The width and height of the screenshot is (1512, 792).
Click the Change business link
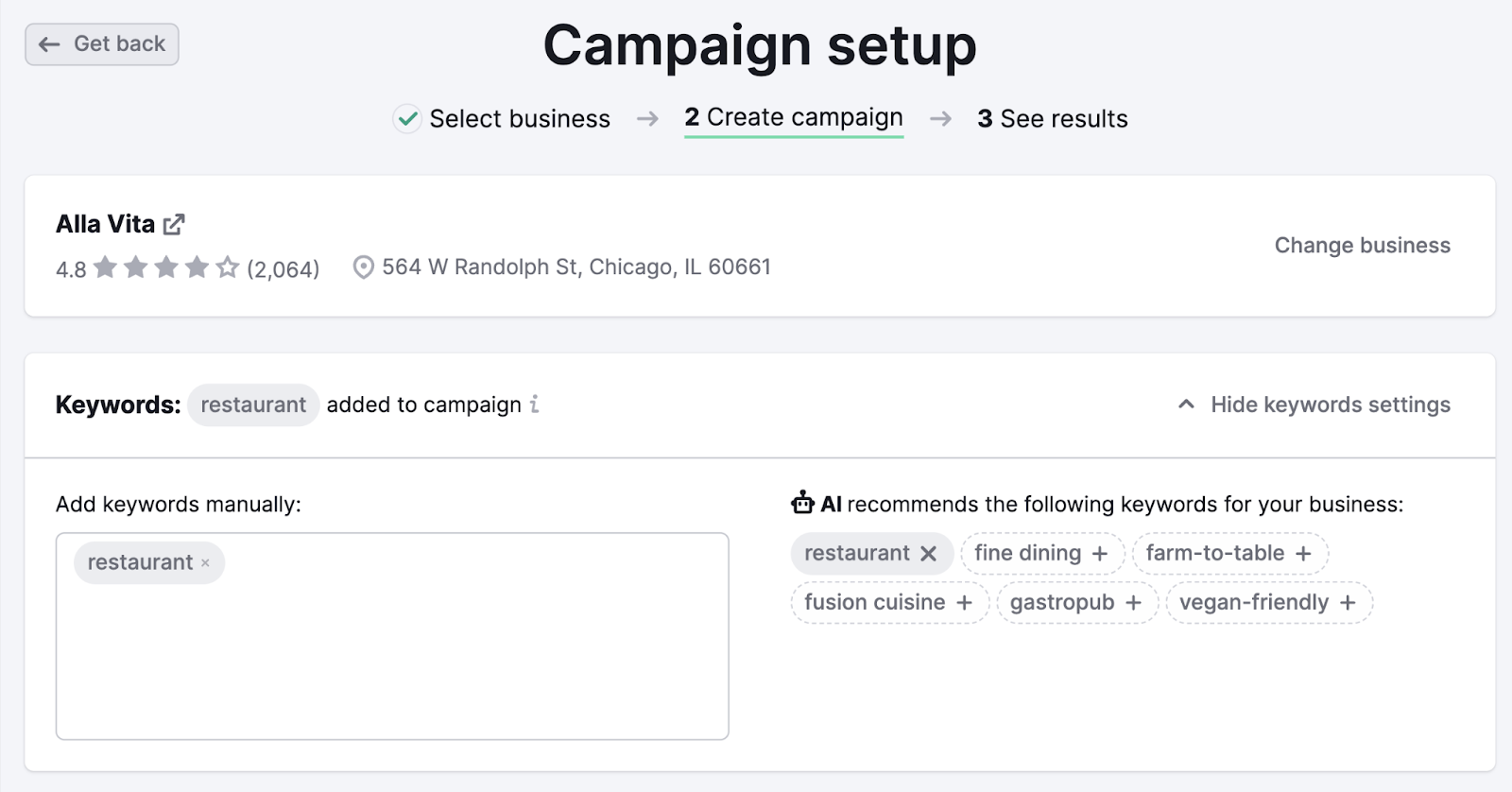point(1362,245)
